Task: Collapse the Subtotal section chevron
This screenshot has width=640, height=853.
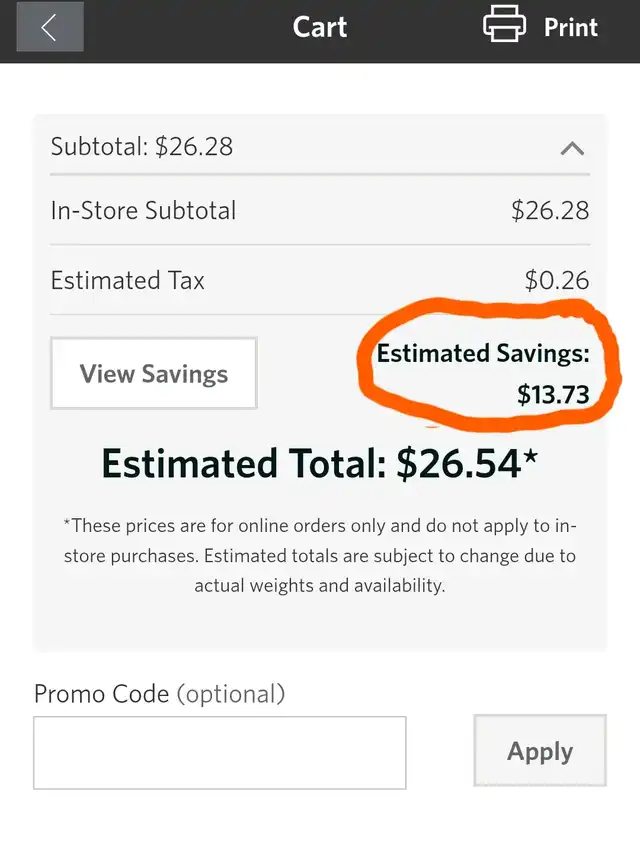Action: click(x=573, y=149)
